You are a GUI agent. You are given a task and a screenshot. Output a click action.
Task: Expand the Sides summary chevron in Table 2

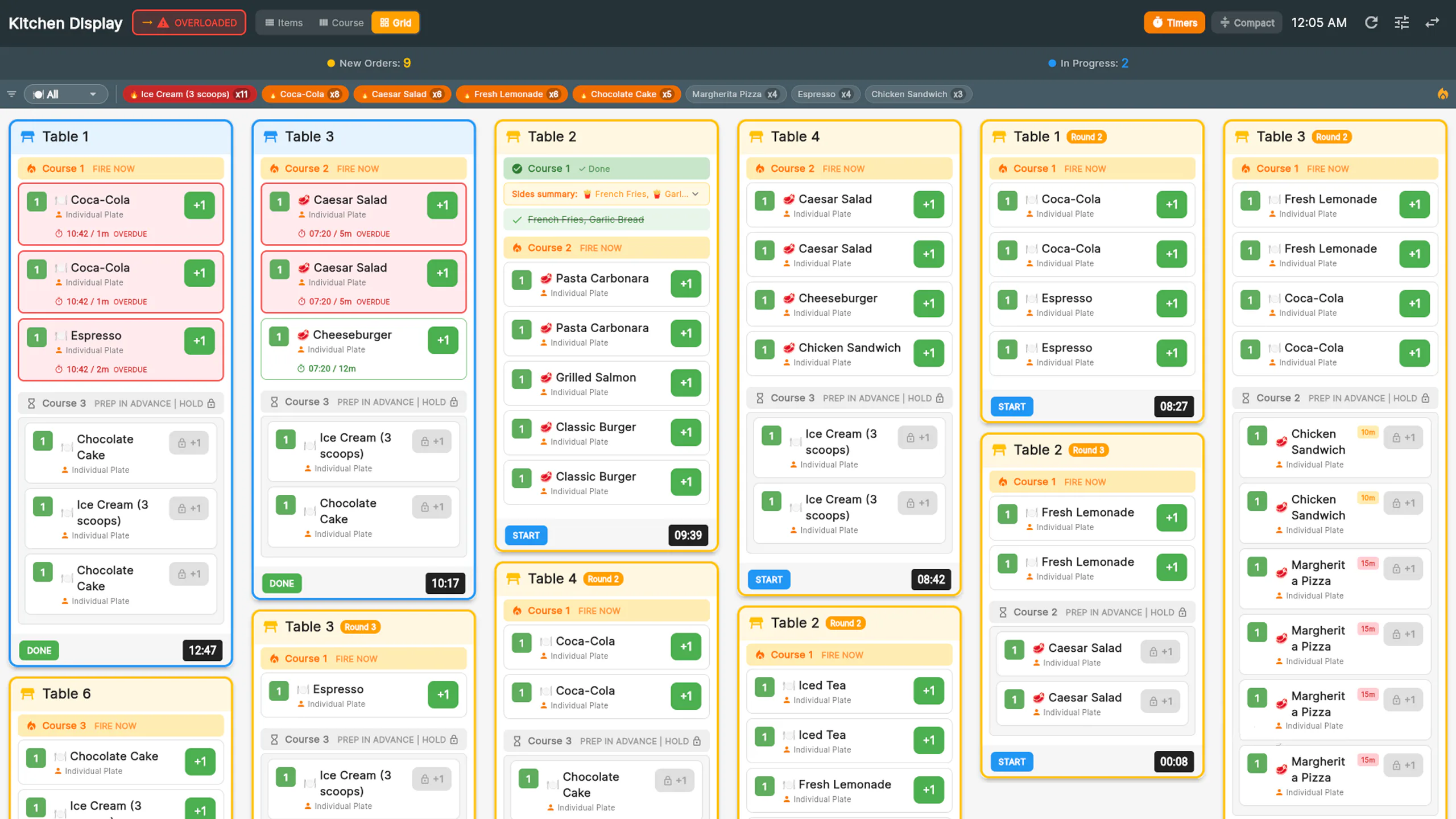tap(696, 194)
